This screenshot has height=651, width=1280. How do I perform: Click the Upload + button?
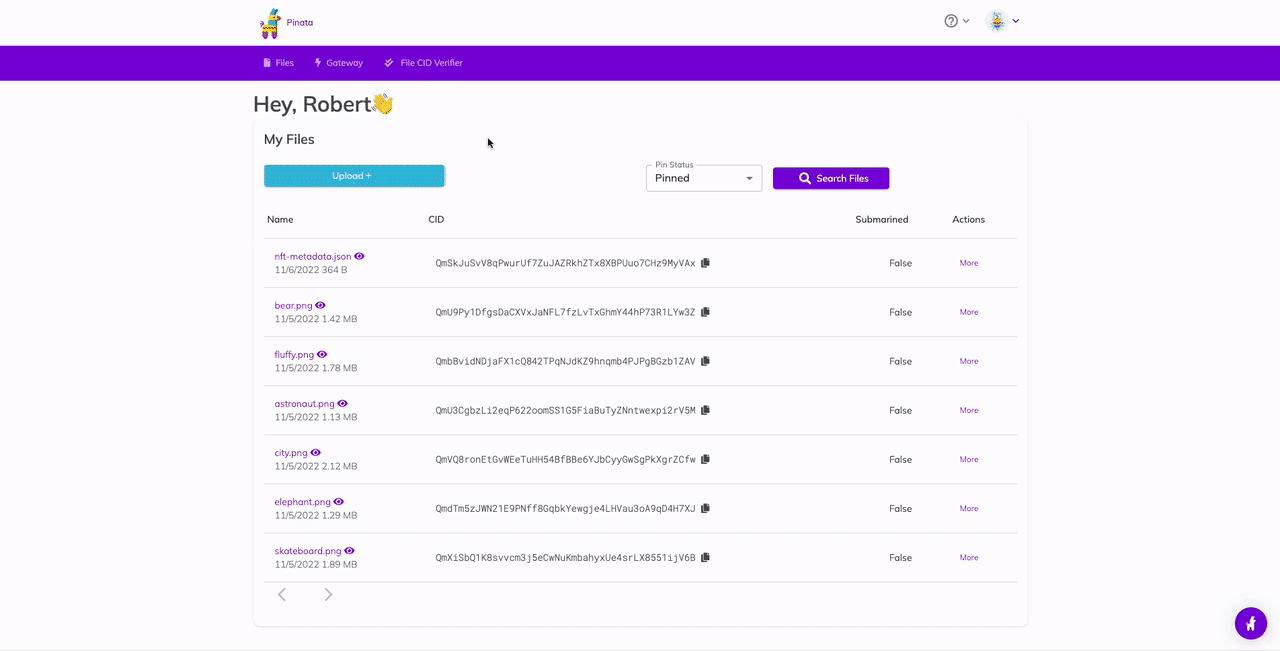(x=354, y=176)
